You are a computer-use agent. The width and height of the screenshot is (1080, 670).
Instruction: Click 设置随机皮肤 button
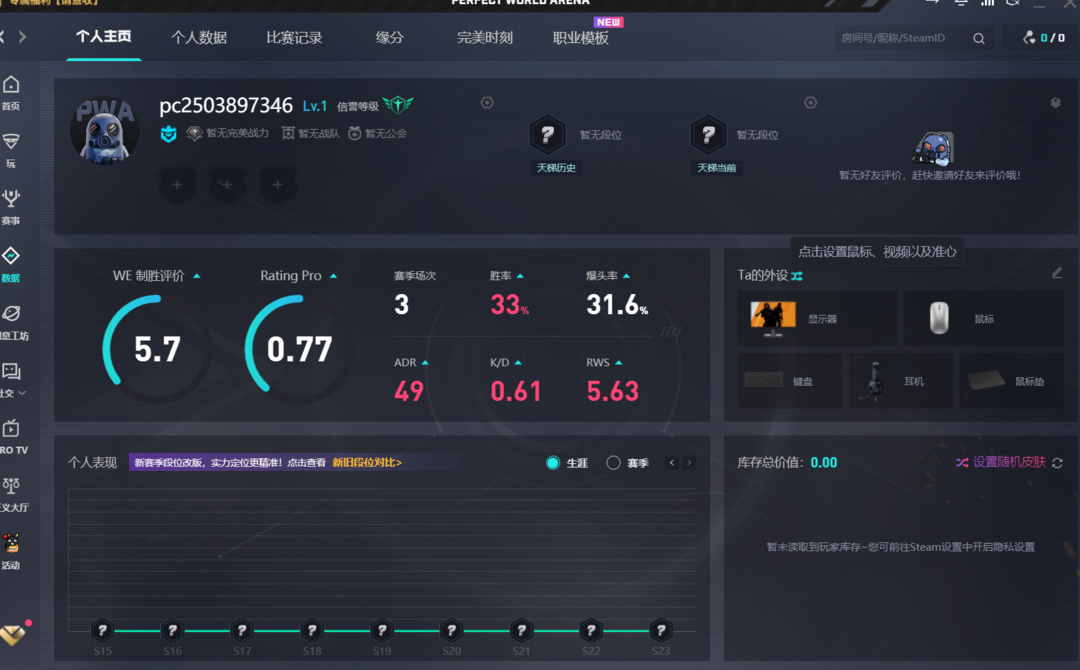coord(1000,462)
